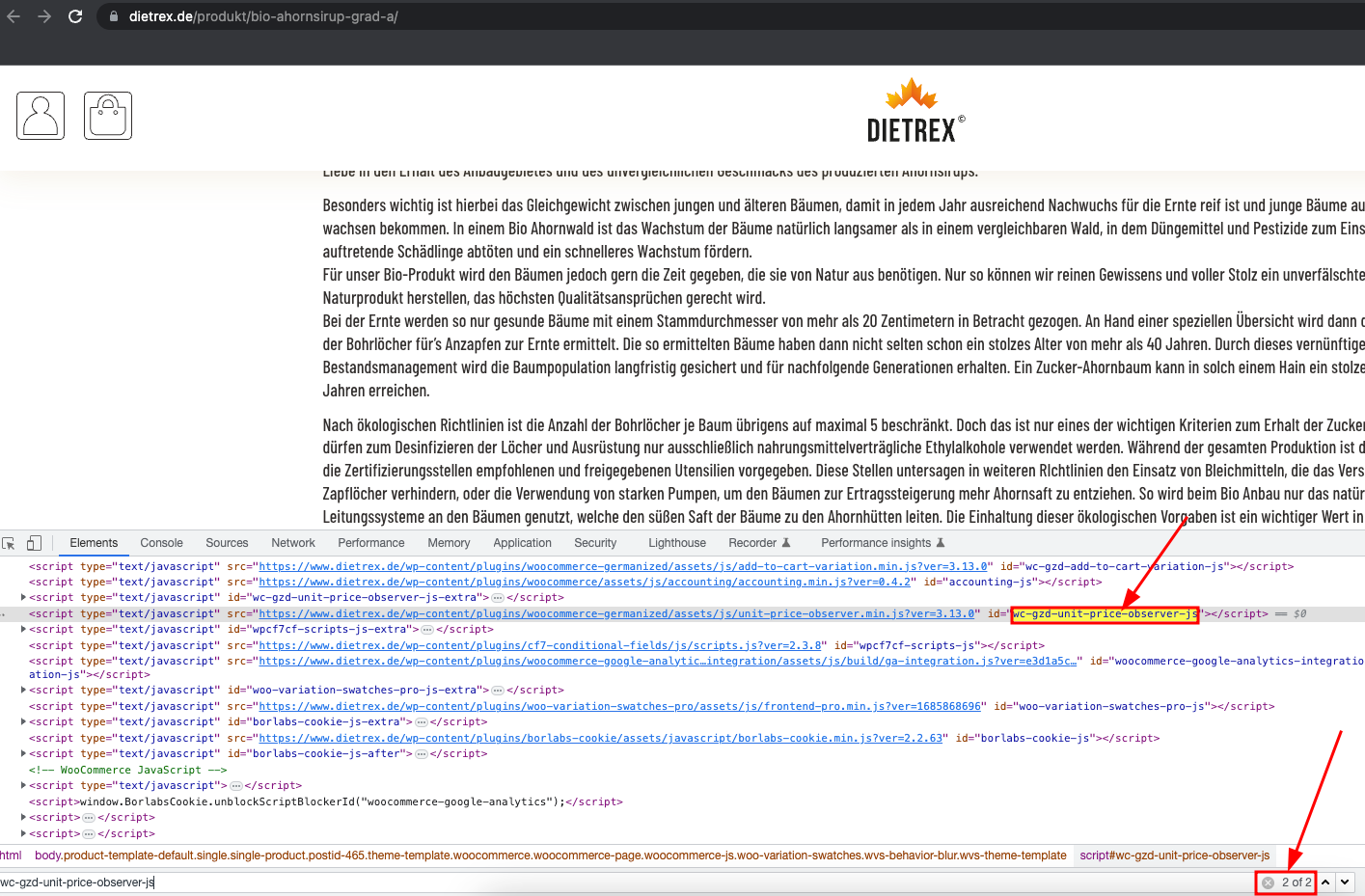Open borlabs-cookie.min.js source link
The image size is (1365, 896).
point(601,739)
